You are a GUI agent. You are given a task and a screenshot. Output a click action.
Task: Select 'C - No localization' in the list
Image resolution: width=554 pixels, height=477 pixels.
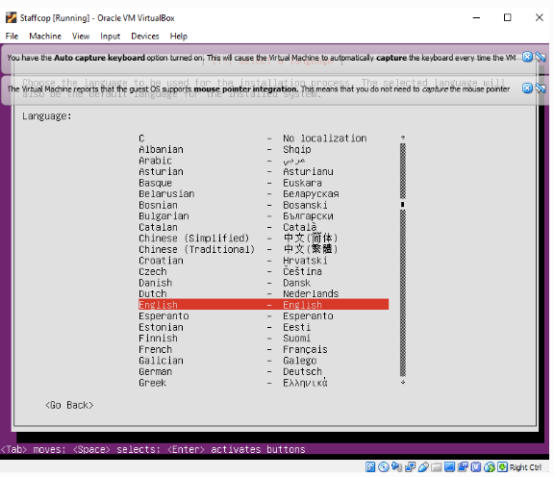264,138
